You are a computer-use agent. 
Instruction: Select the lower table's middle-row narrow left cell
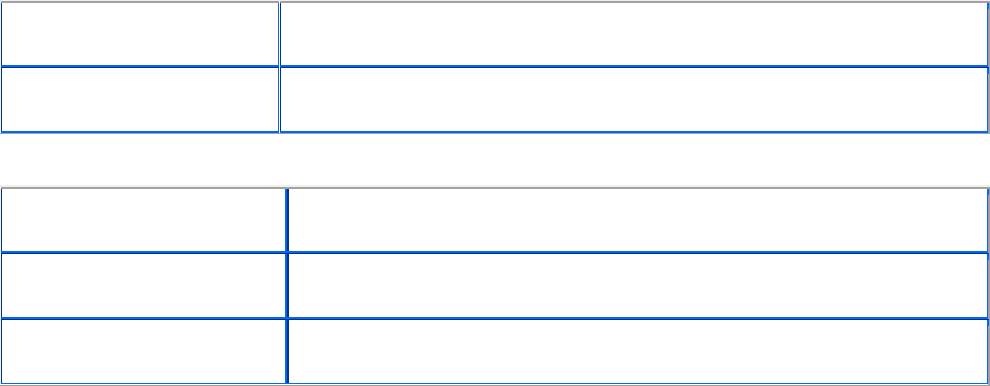click(x=143, y=285)
